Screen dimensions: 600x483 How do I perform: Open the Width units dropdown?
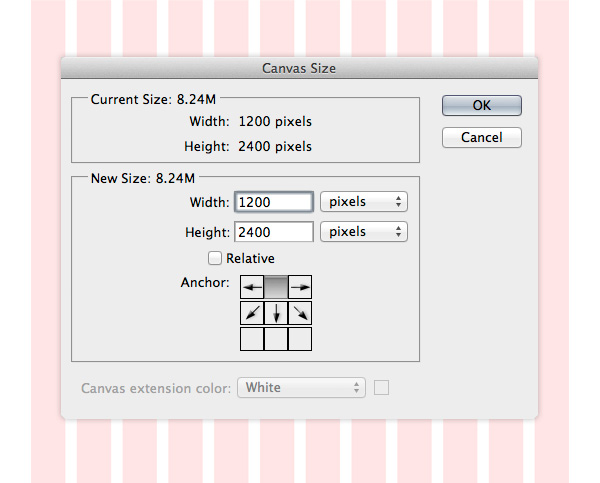[364, 202]
